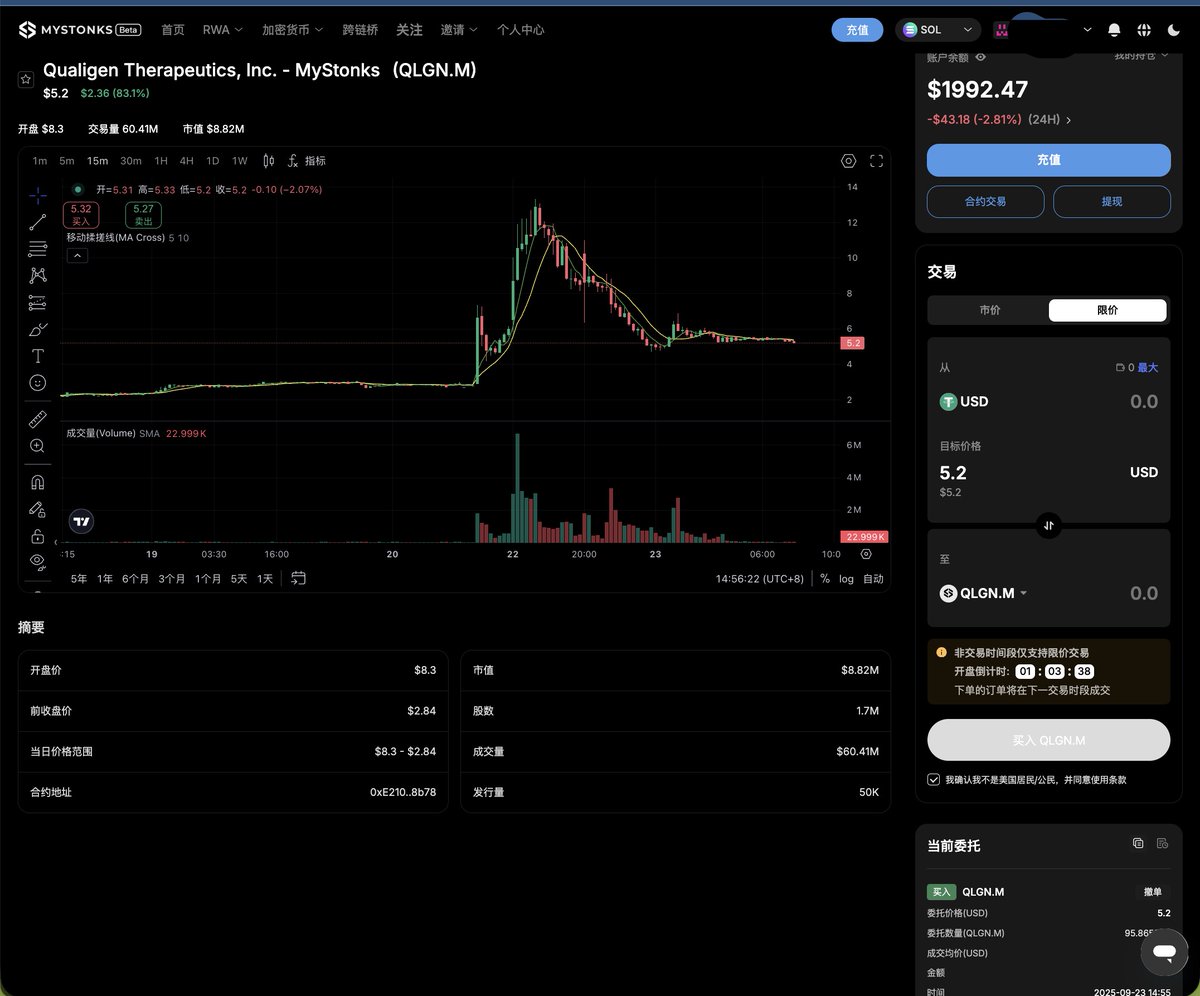Open chart settings hexagon icon

[849, 161]
